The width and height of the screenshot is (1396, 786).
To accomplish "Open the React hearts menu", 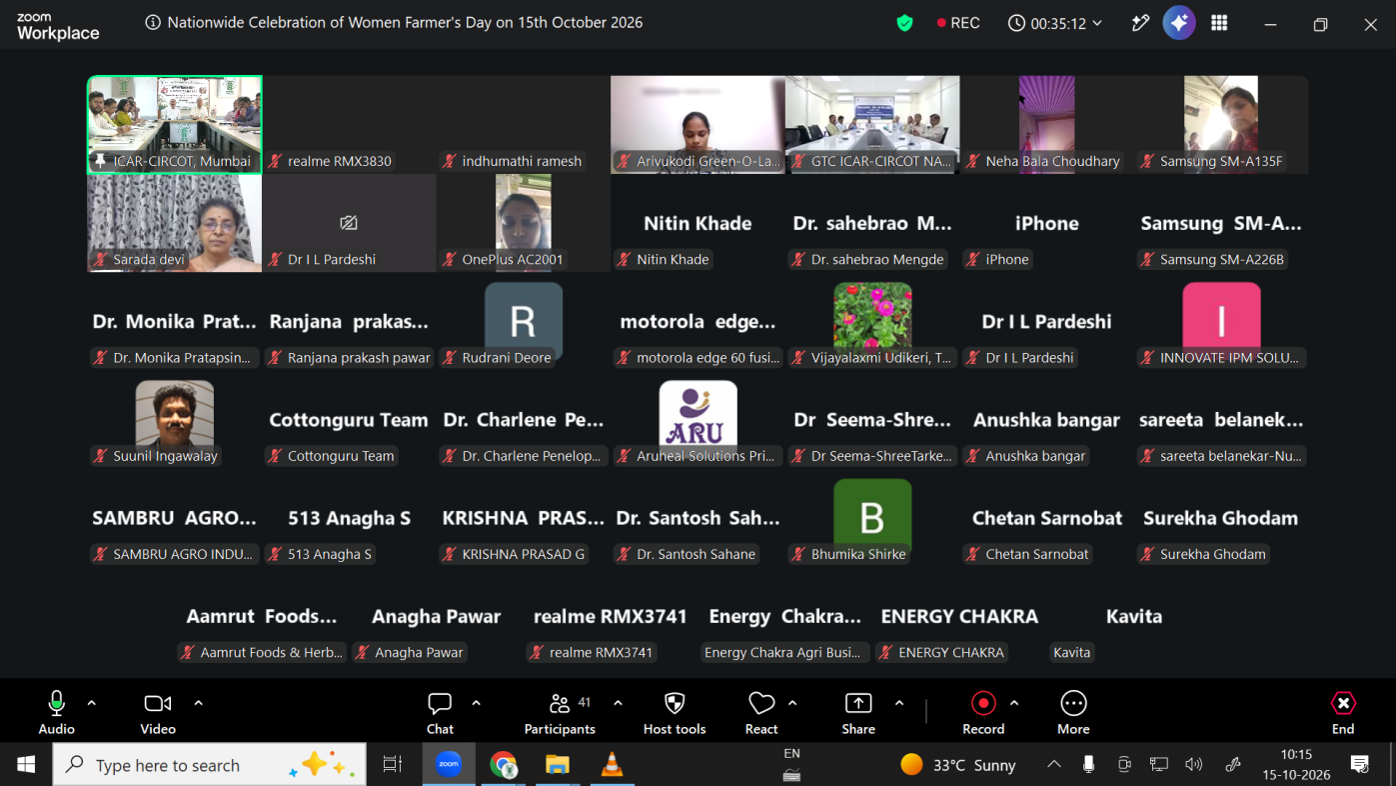I will pos(761,714).
